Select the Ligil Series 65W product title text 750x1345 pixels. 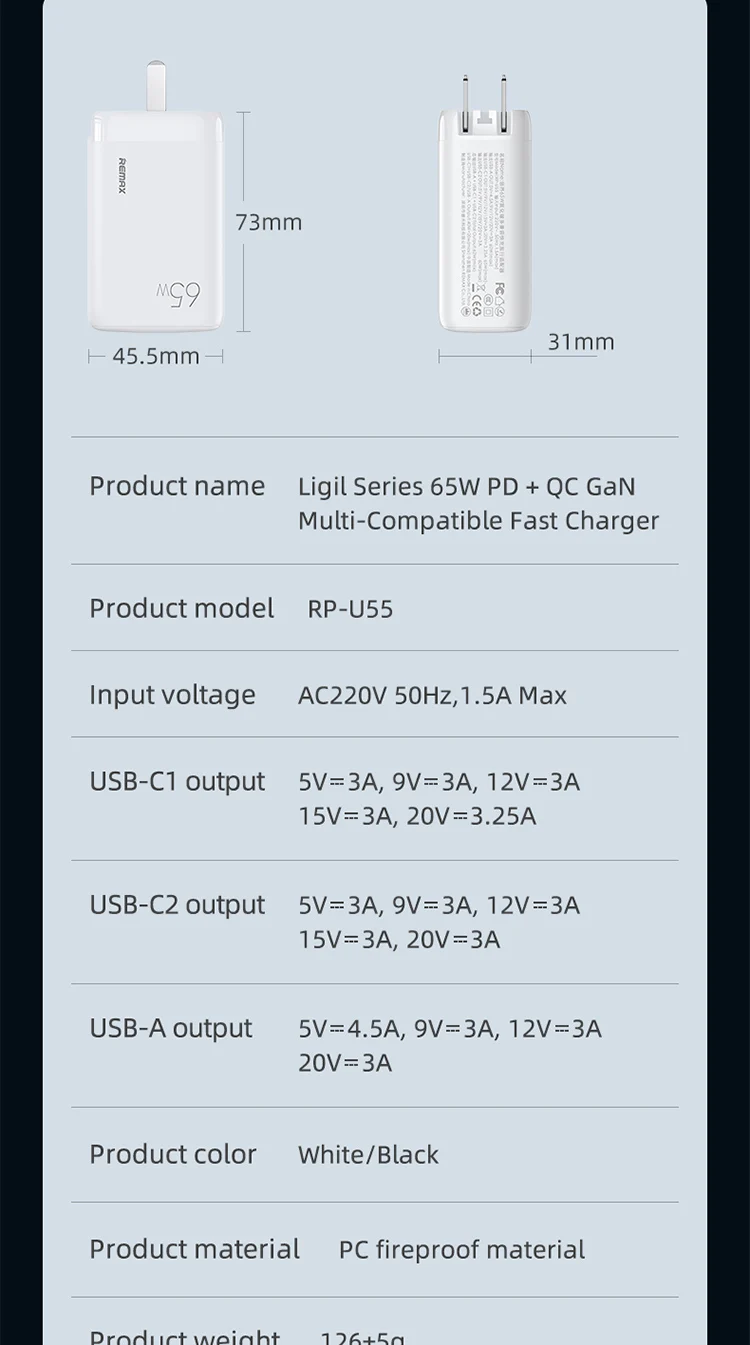click(x=478, y=503)
